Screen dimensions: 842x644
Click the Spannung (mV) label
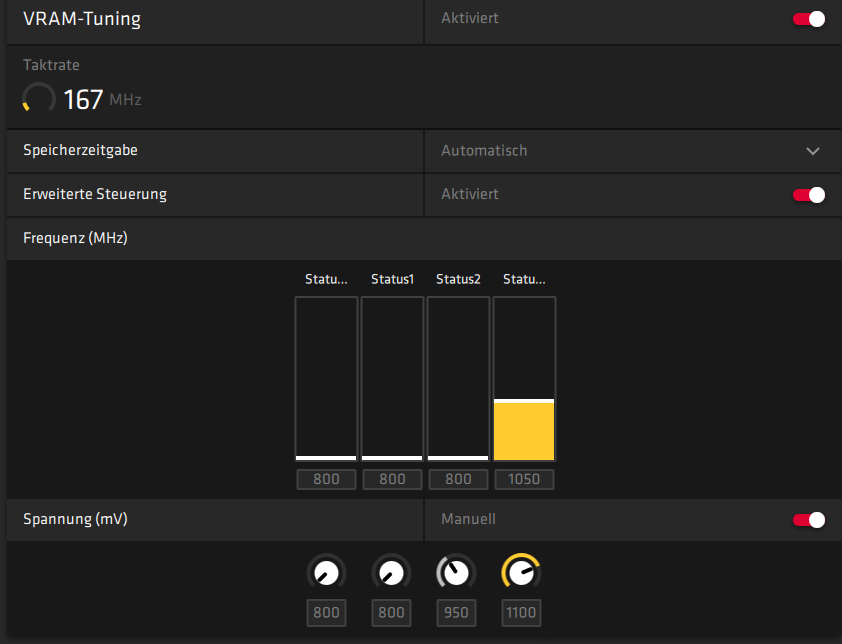tap(75, 519)
